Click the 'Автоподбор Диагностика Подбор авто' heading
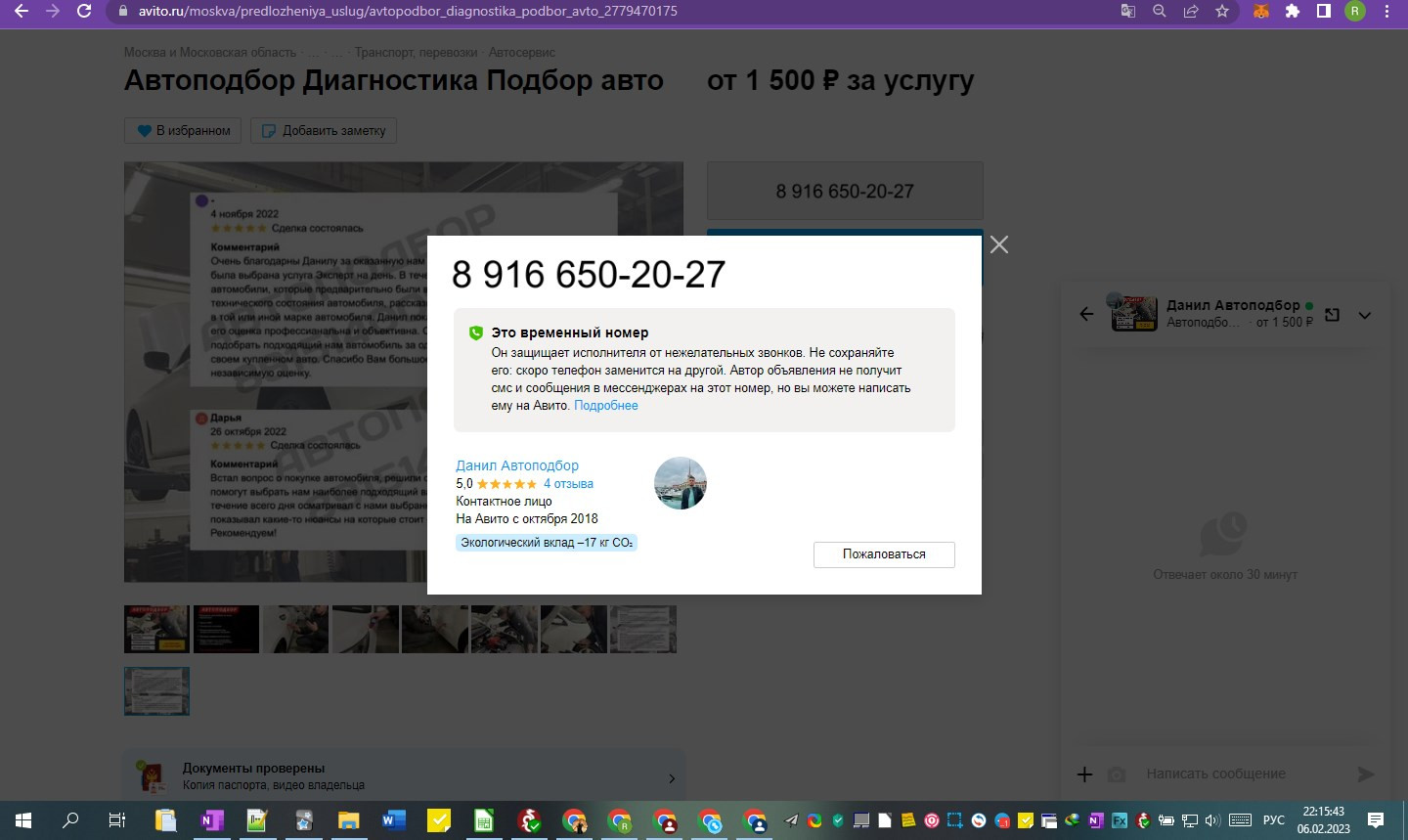Screen dimensions: 1408x840 [x=394, y=80]
